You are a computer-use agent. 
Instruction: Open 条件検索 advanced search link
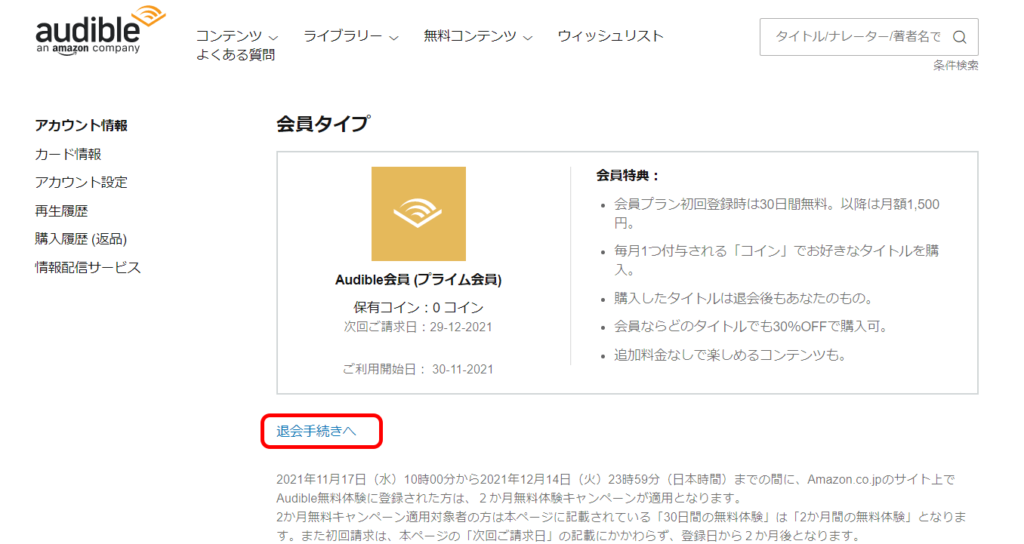[955, 65]
